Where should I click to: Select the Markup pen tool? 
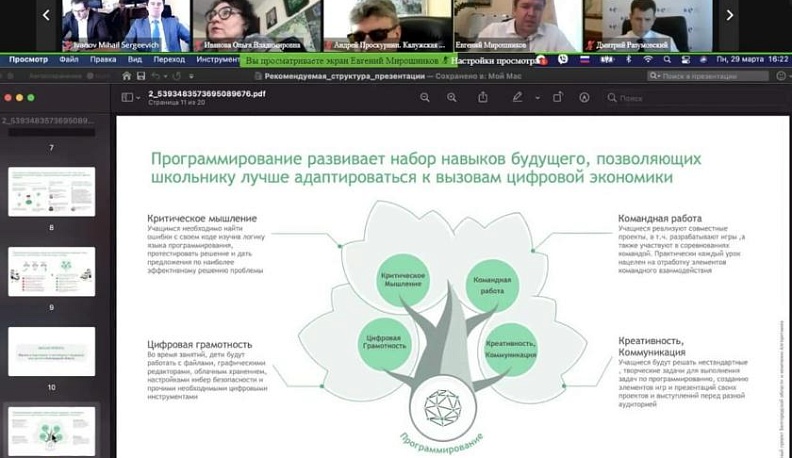[x=517, y=97]
